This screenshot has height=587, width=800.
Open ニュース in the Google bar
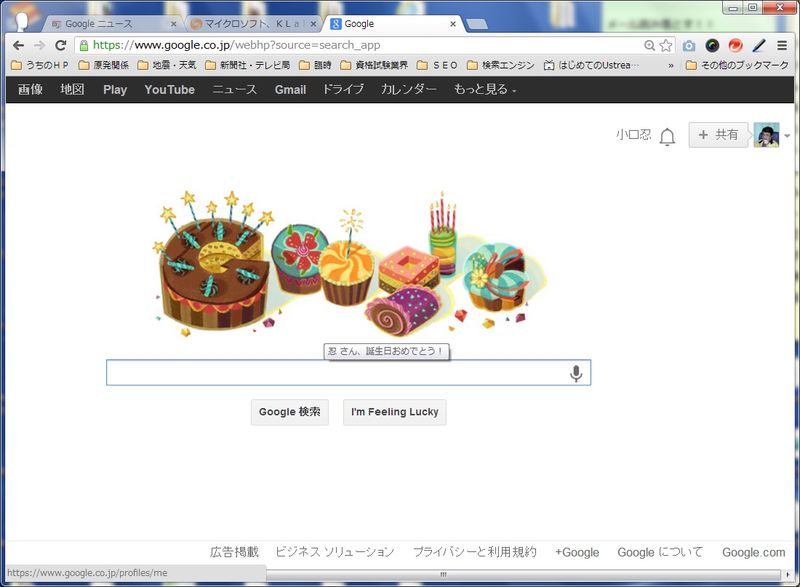pos(235,90)
